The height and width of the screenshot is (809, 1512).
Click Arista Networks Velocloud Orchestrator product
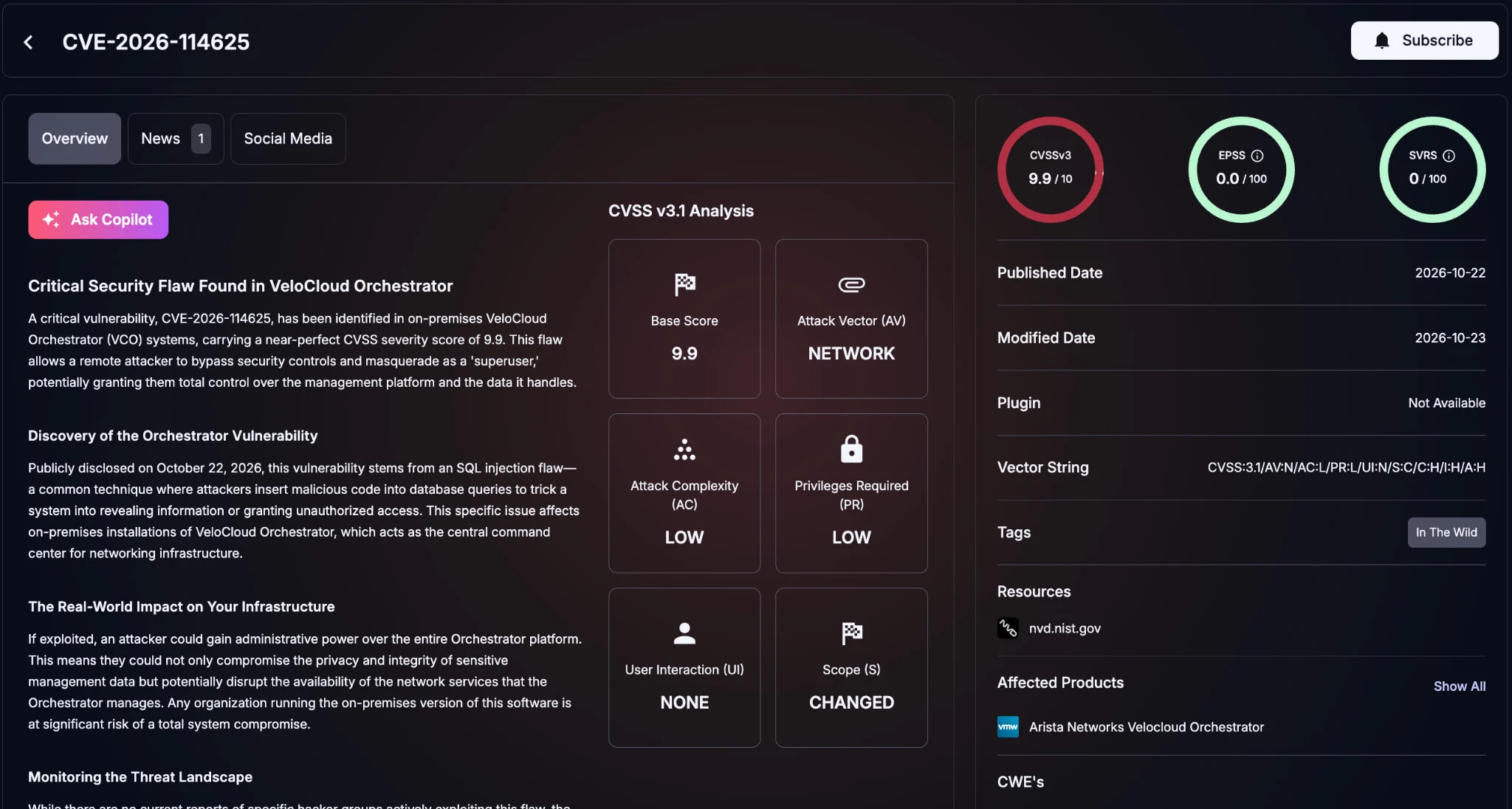(x=1147, y=727)
